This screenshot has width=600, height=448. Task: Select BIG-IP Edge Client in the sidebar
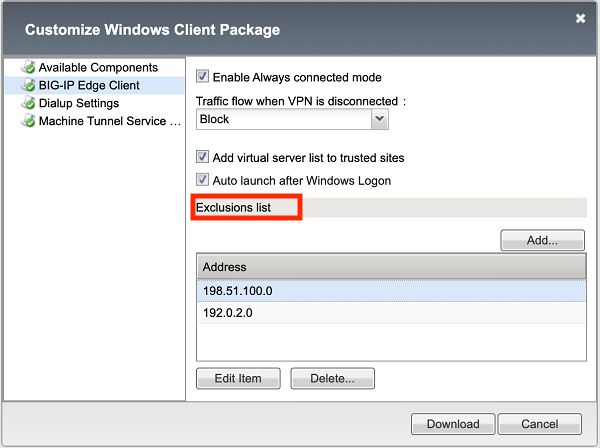(94, 85)
